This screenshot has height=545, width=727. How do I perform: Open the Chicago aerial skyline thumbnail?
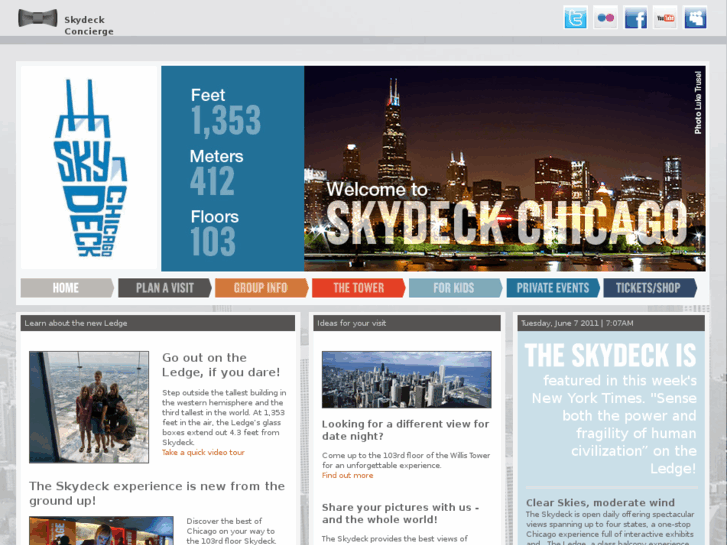(x=407, y=379)
